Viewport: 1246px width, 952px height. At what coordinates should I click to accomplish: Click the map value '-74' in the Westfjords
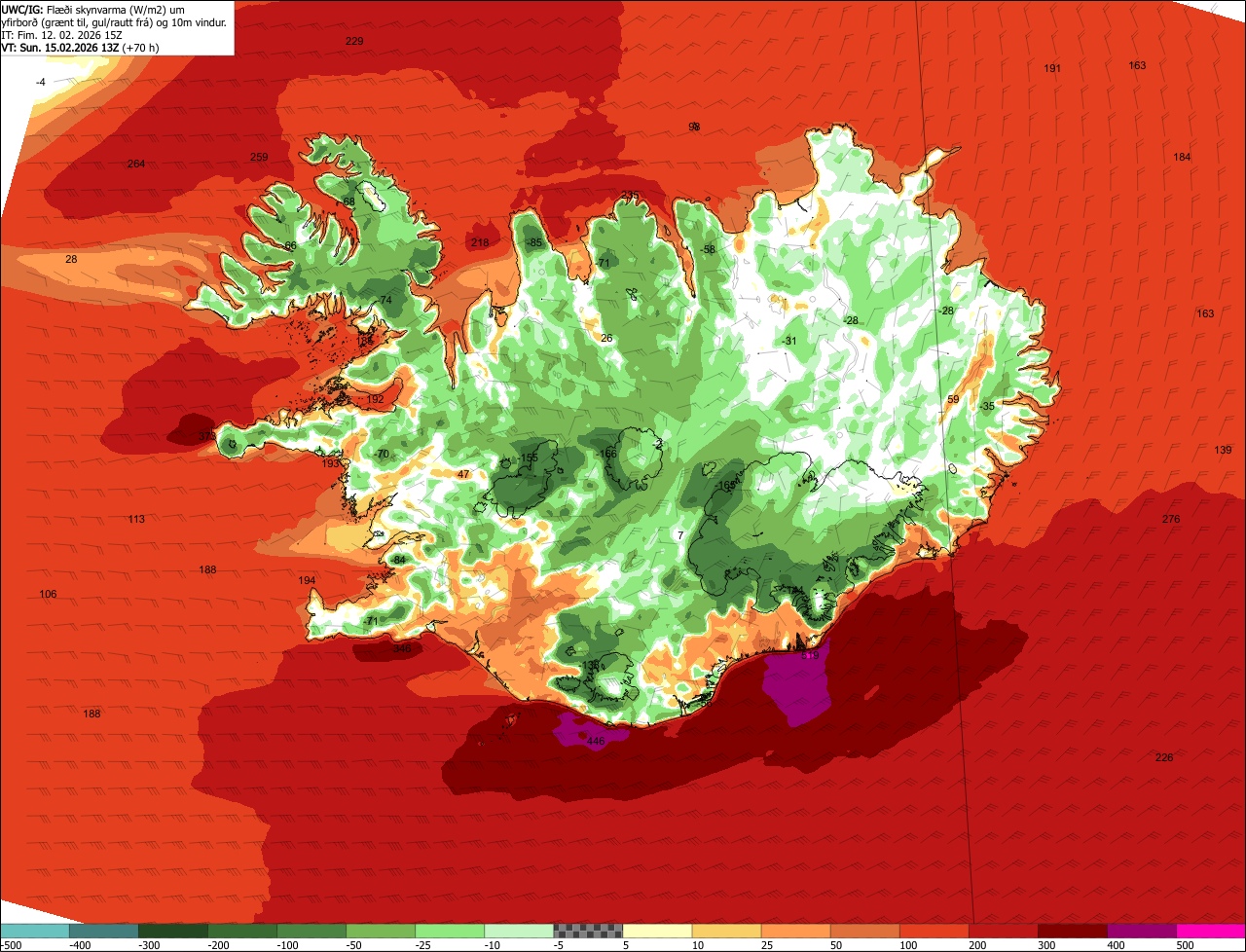coord(385,300)
